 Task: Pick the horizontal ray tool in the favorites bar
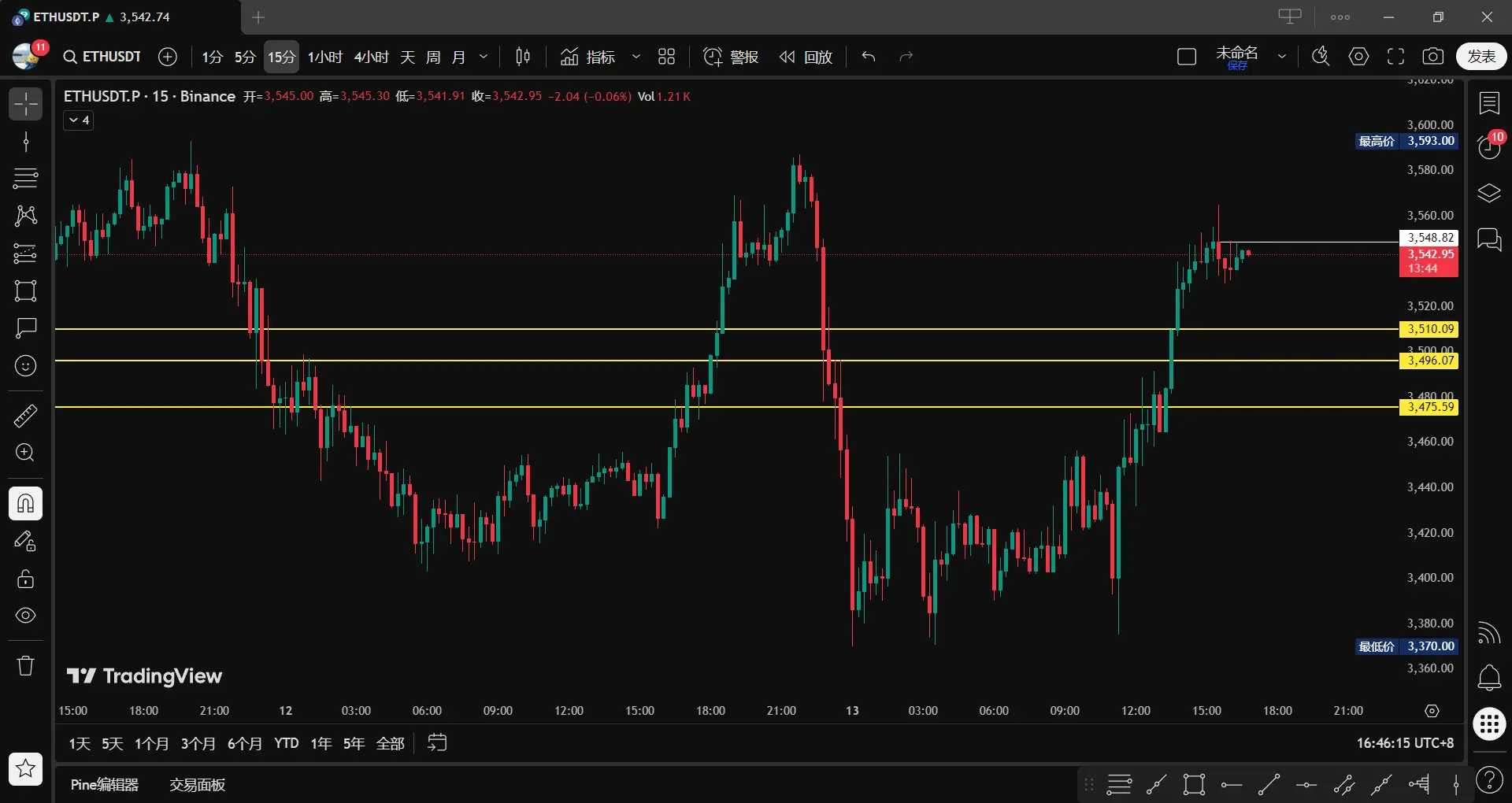point(1232,784)
